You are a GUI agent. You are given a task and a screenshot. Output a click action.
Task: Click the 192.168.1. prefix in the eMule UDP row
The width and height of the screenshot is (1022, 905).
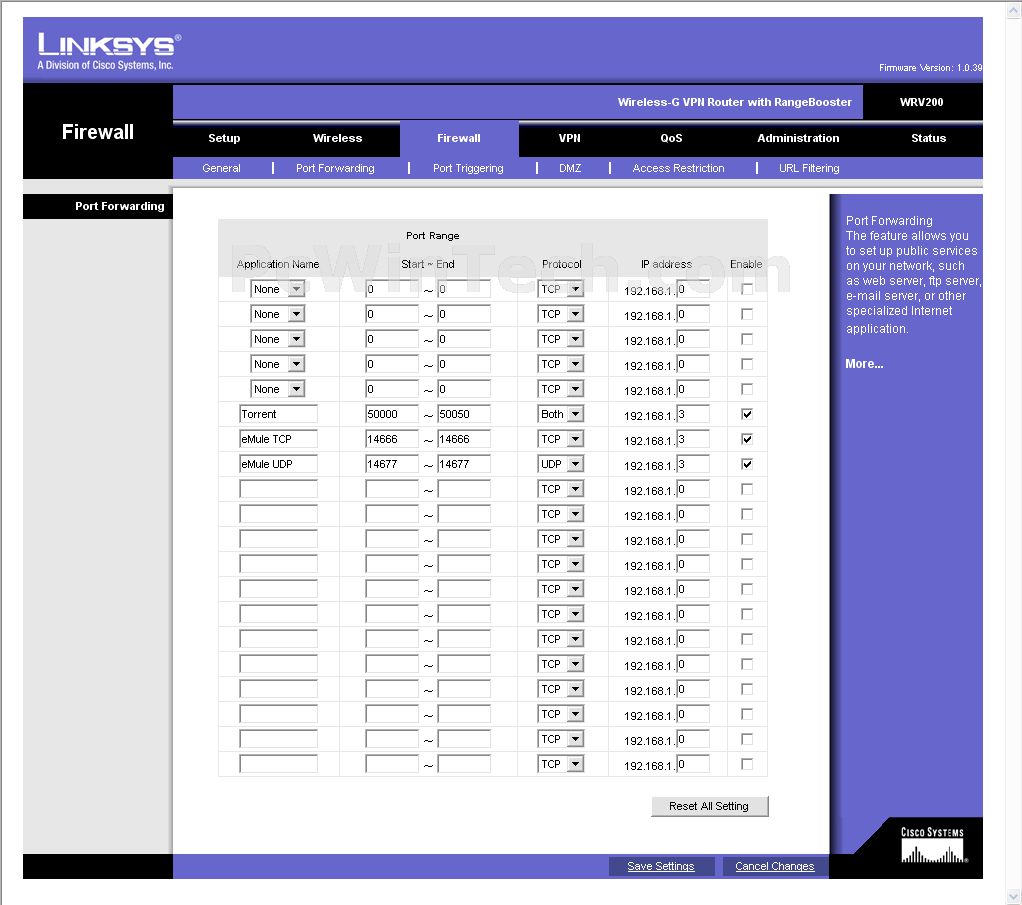pyautogui.click(x=649, y=466)
